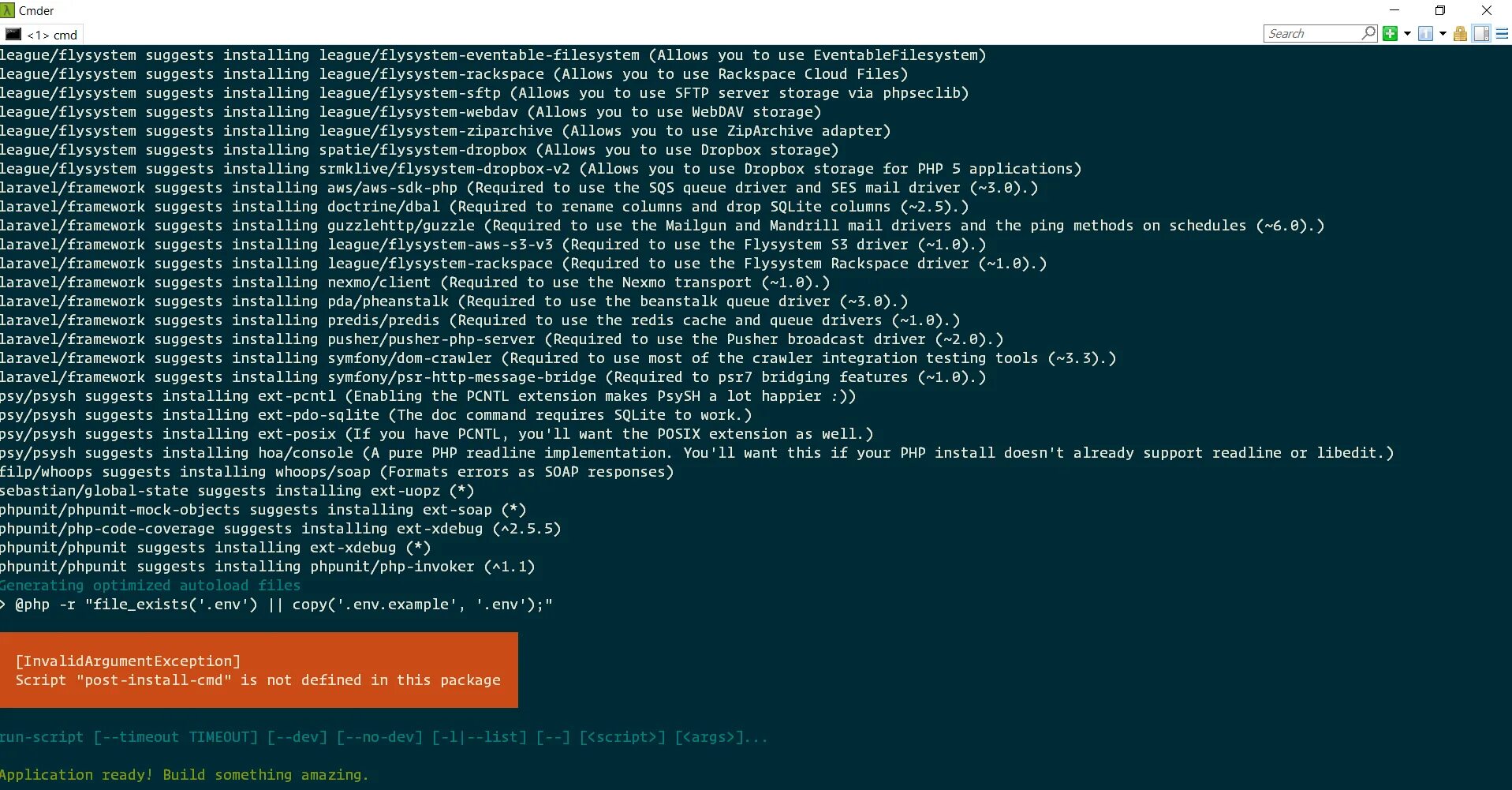The height and width of the screenshot is (790, 1512).
Task: Click line suggesting league/flysystem-aws-s3-v3
Action: coord(493,245)
